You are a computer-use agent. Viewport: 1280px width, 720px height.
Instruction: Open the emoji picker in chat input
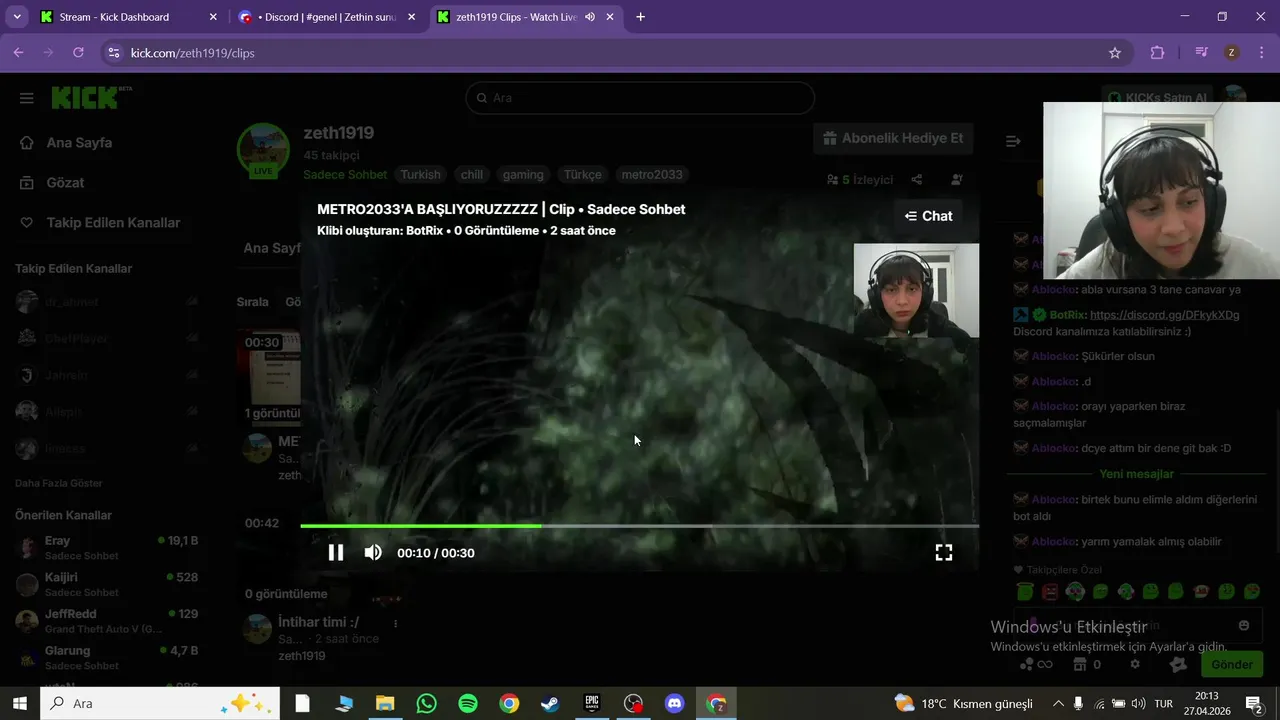pos(1244,625)
